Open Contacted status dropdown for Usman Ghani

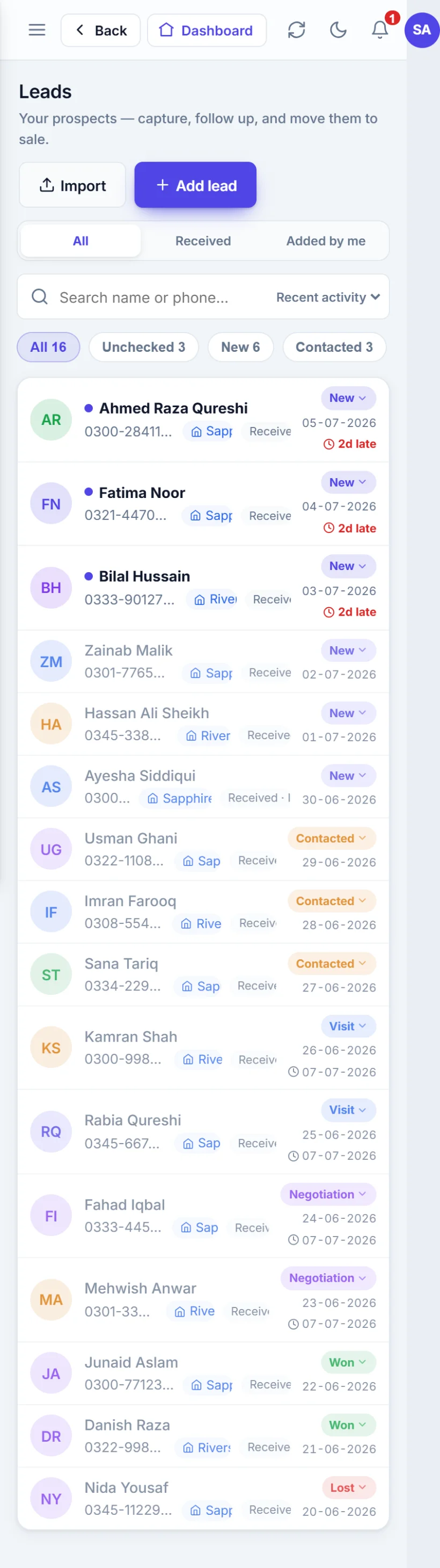point(332,838)
